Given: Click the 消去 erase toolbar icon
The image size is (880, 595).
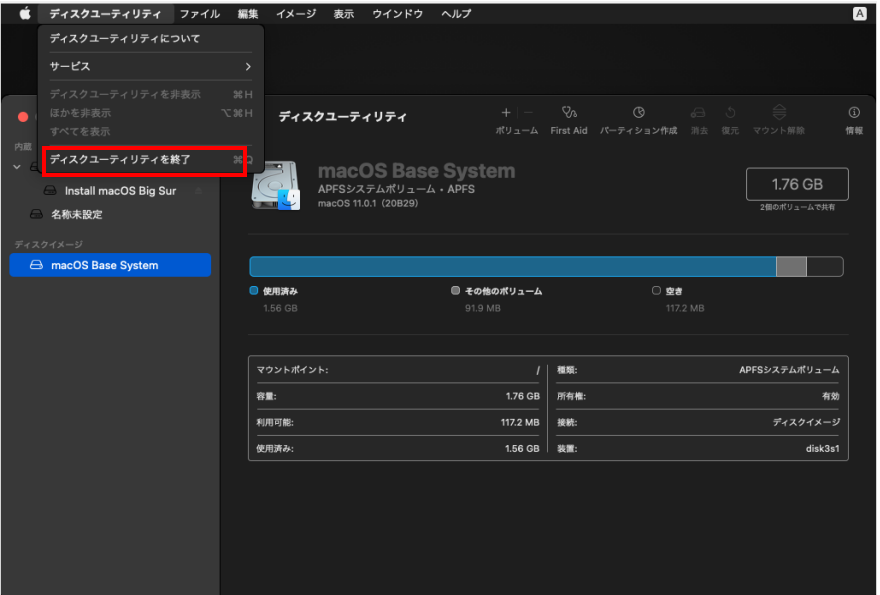Looking at the screenshot, I should 698,112.
